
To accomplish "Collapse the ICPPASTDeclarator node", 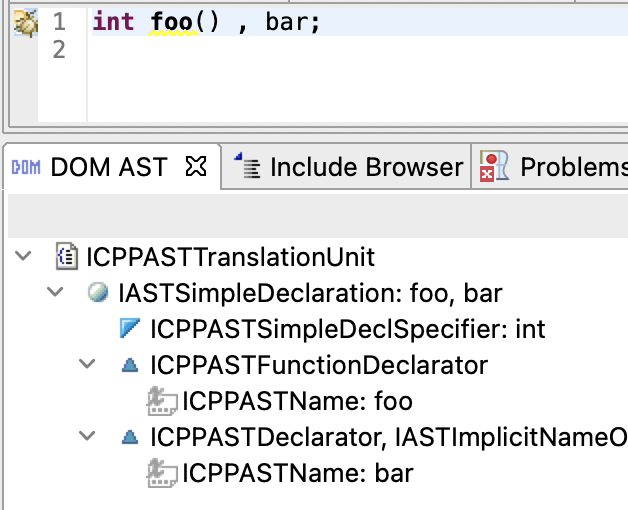I will [x=88, y=437].
